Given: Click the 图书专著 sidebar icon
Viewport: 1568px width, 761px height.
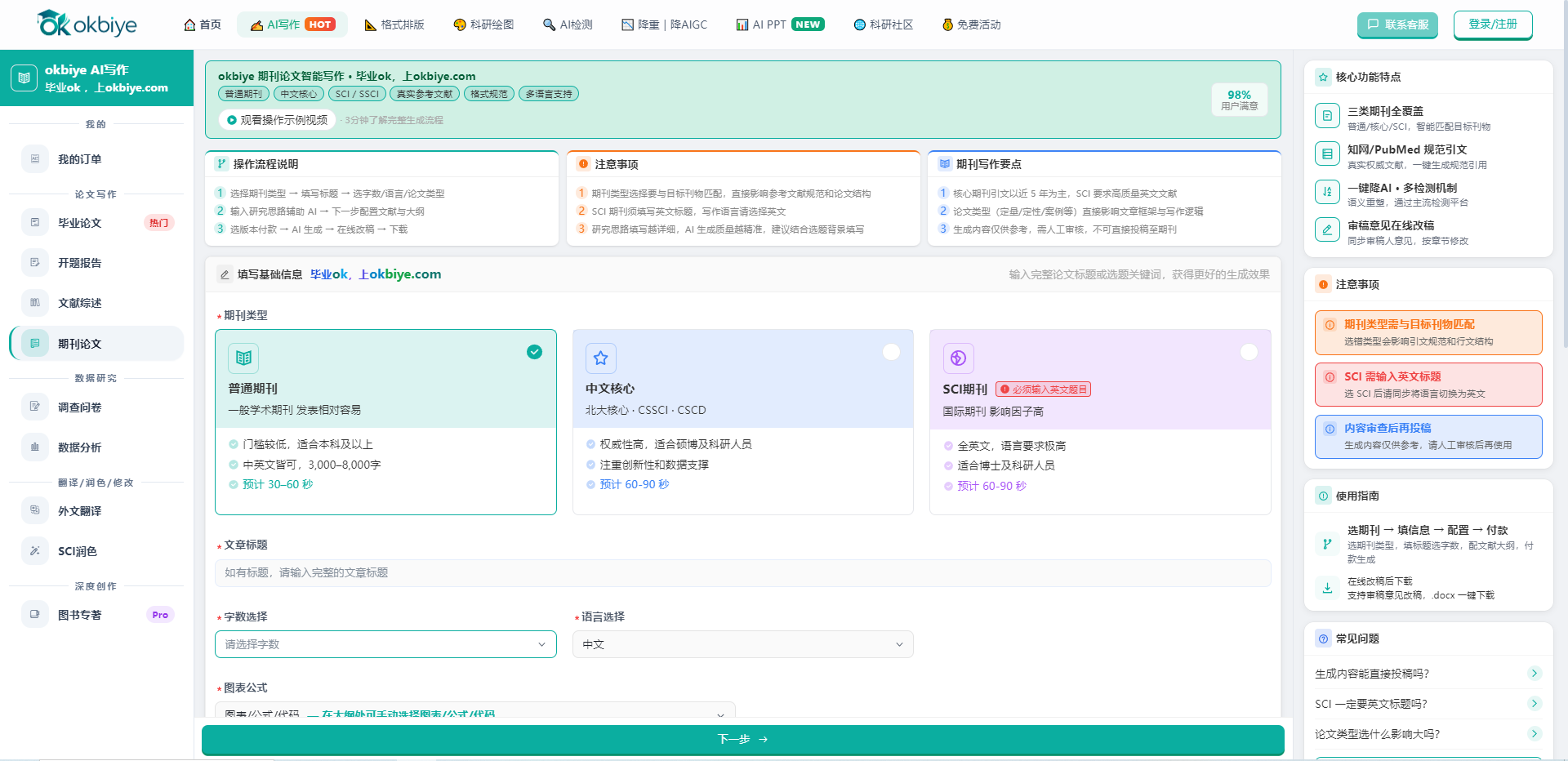Looking at the screenshot, I should click(35, 615).
